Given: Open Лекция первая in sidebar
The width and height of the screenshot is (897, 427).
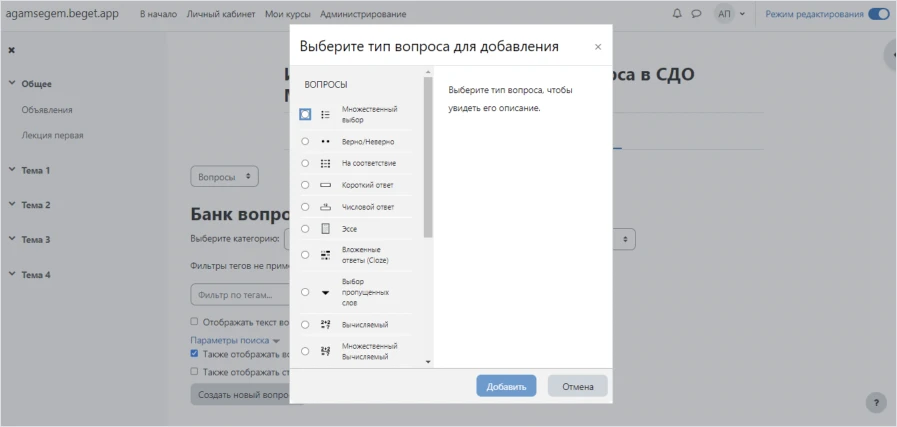Looking at the screenshot, I should (53, 136).
